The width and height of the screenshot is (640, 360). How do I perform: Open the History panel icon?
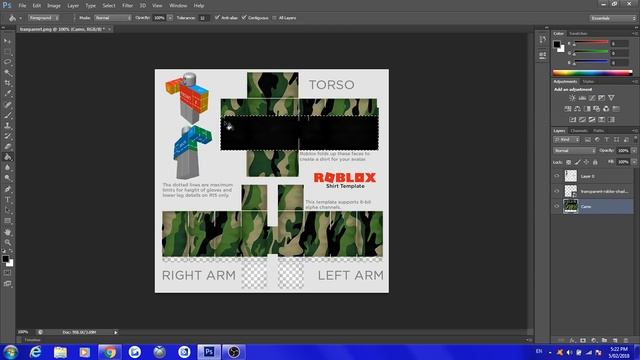[542, 40]
